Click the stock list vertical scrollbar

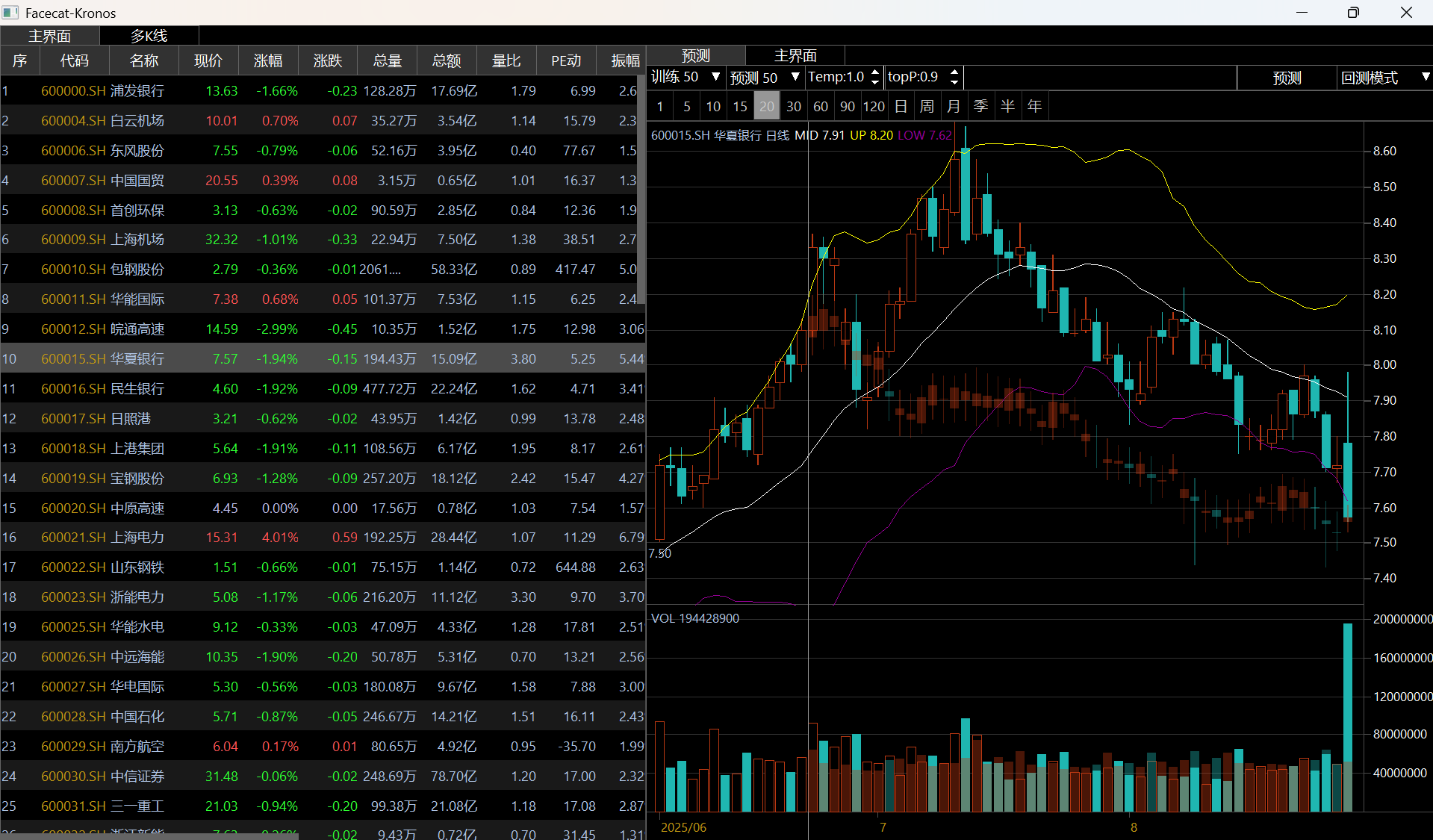pos(641,187)
